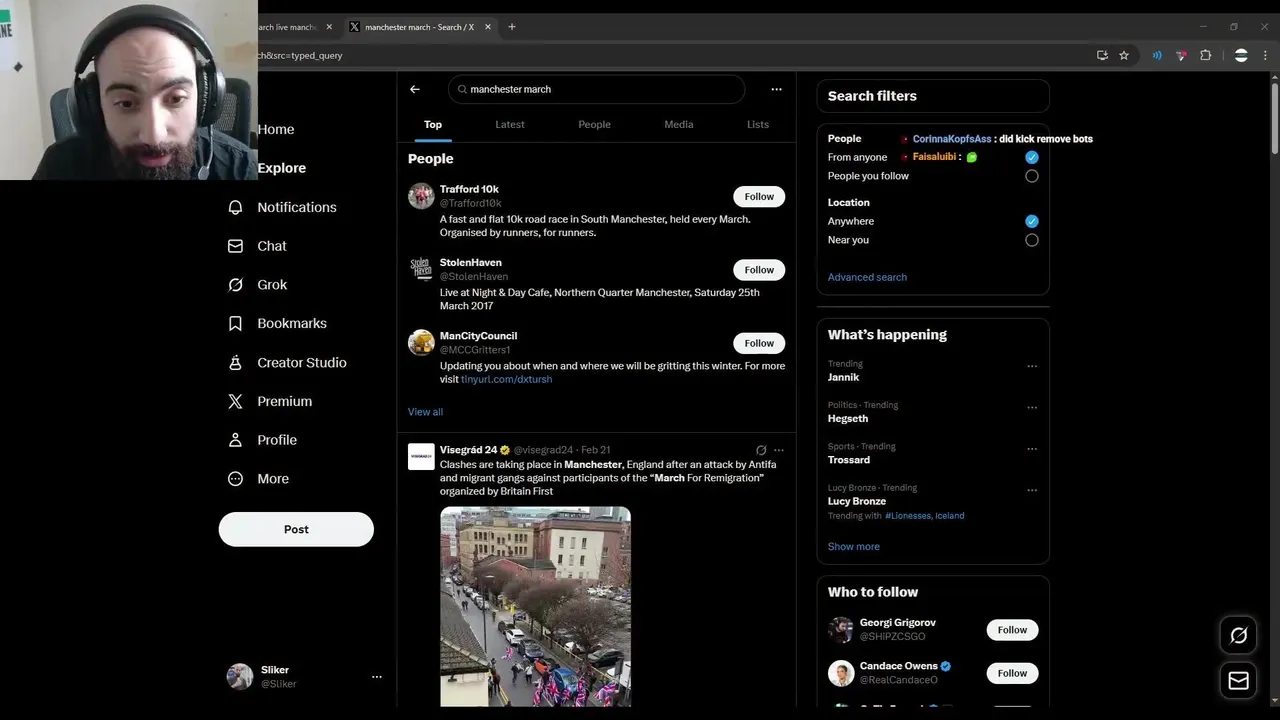Click the manchester march search field
The image size is (1280, 720).
pos(596,89)
